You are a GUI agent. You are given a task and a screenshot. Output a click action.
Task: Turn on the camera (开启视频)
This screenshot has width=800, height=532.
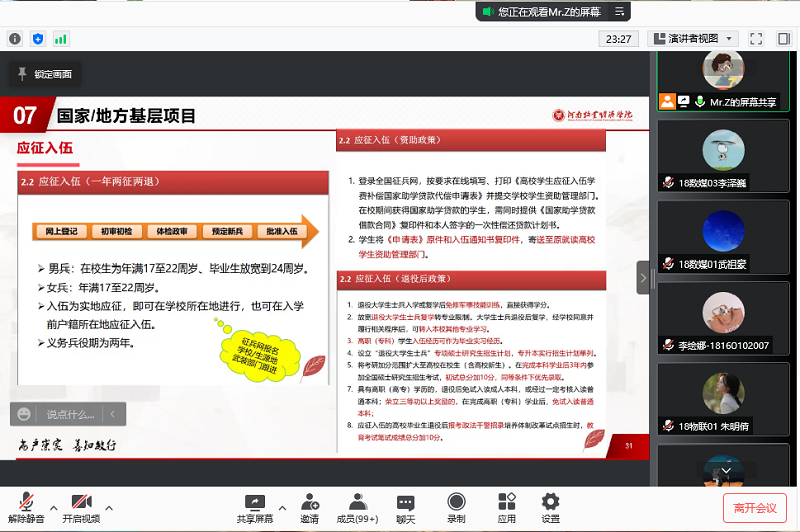(81, 503)
